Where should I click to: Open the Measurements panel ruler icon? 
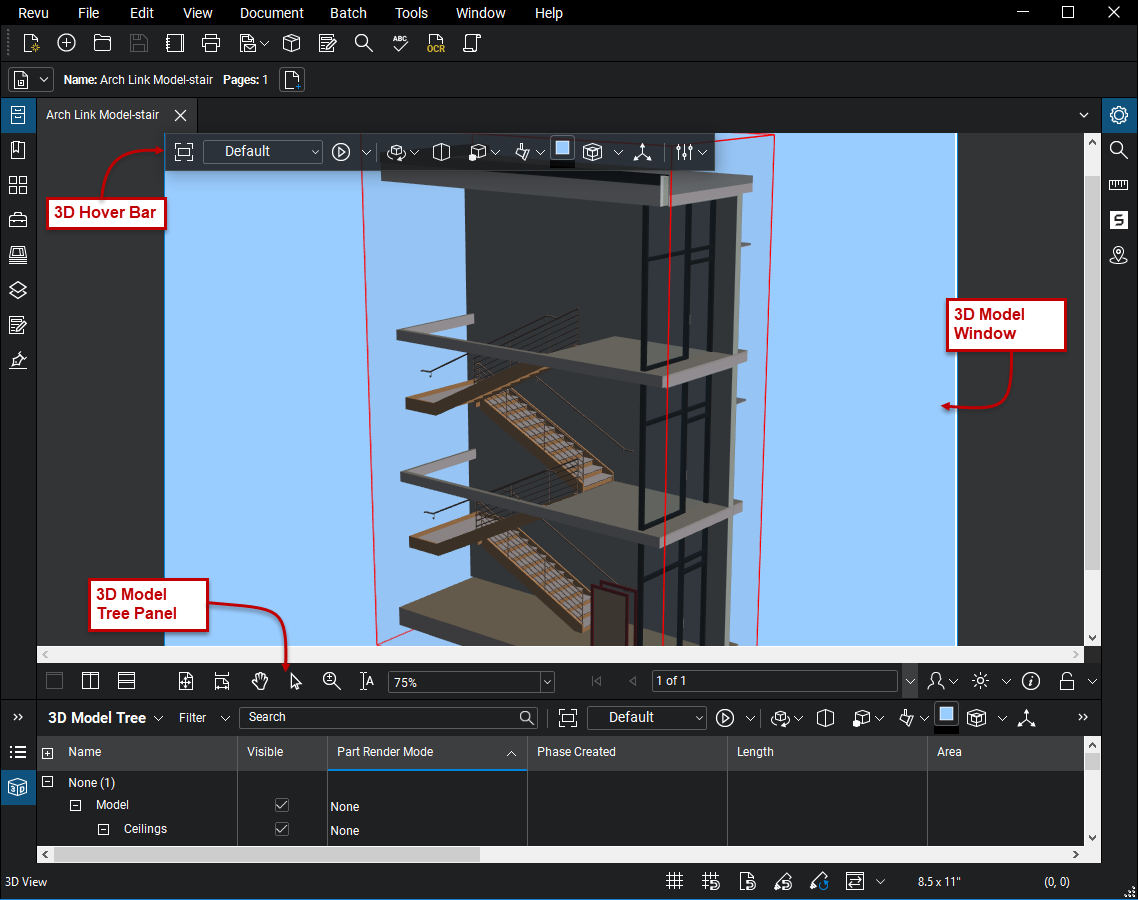(1119, 185)
